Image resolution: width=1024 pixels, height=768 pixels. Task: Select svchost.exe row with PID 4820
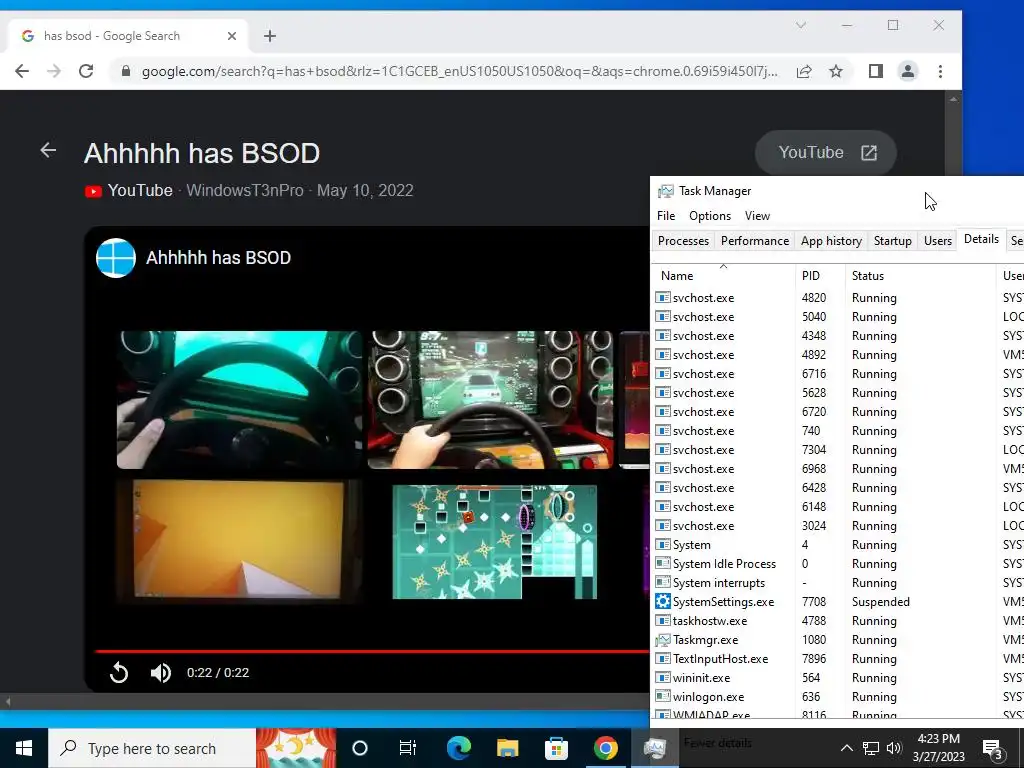[838, 298]
